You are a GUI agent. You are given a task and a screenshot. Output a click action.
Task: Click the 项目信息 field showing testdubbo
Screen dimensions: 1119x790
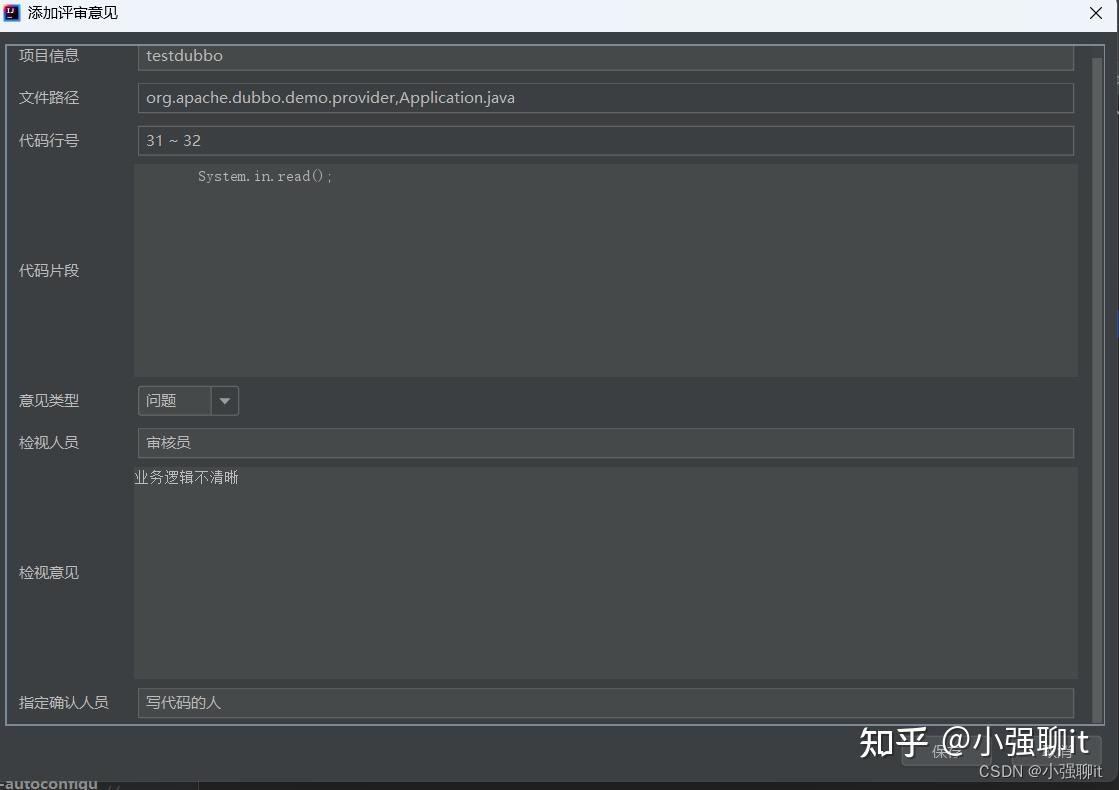coord(604,55)
